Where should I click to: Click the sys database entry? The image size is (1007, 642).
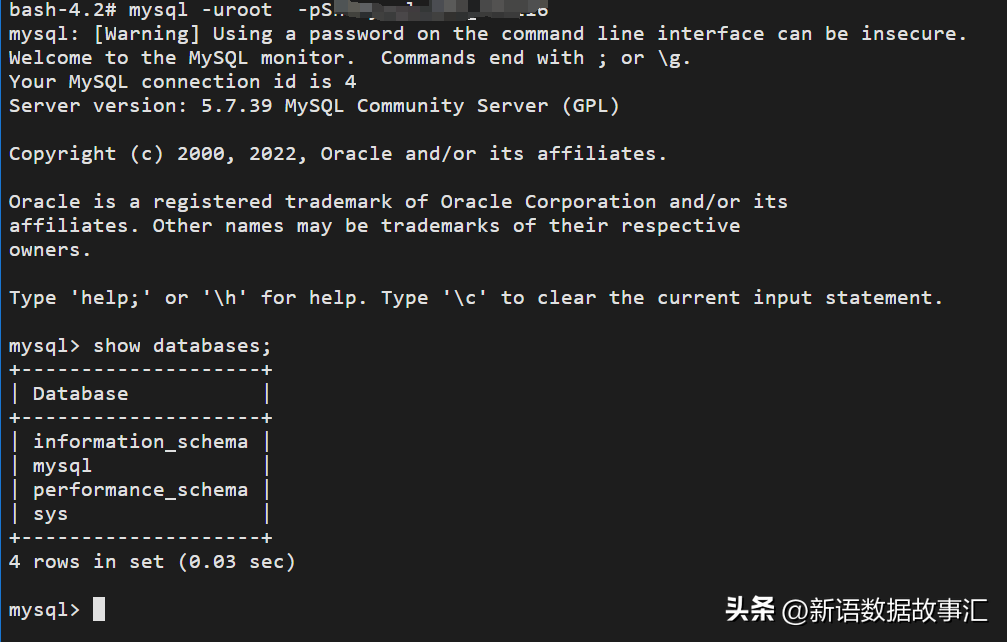coord(50,514)
